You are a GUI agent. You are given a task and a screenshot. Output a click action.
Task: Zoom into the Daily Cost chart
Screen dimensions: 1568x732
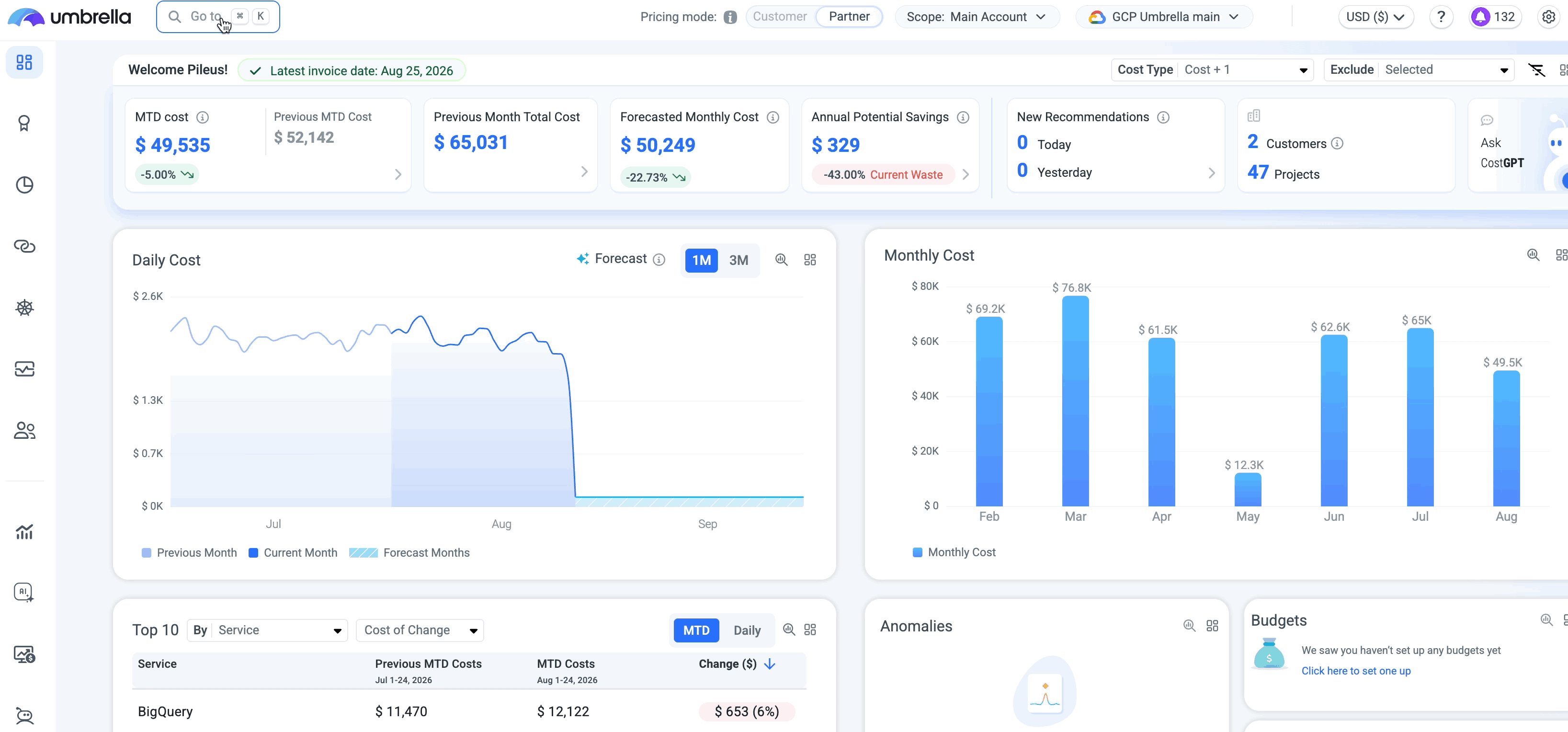[781, 260]
